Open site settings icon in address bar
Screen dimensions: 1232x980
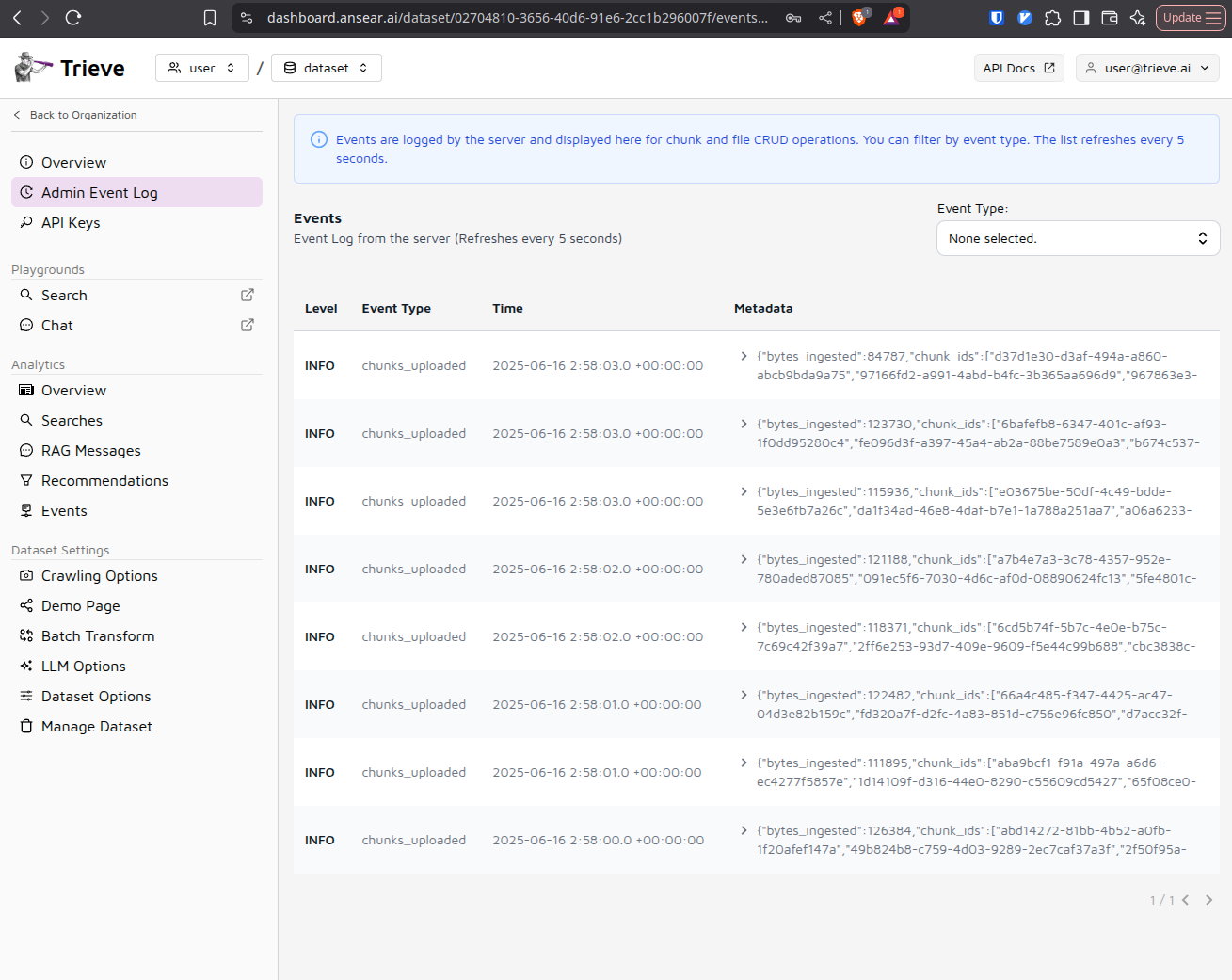[x=247, y=18]
